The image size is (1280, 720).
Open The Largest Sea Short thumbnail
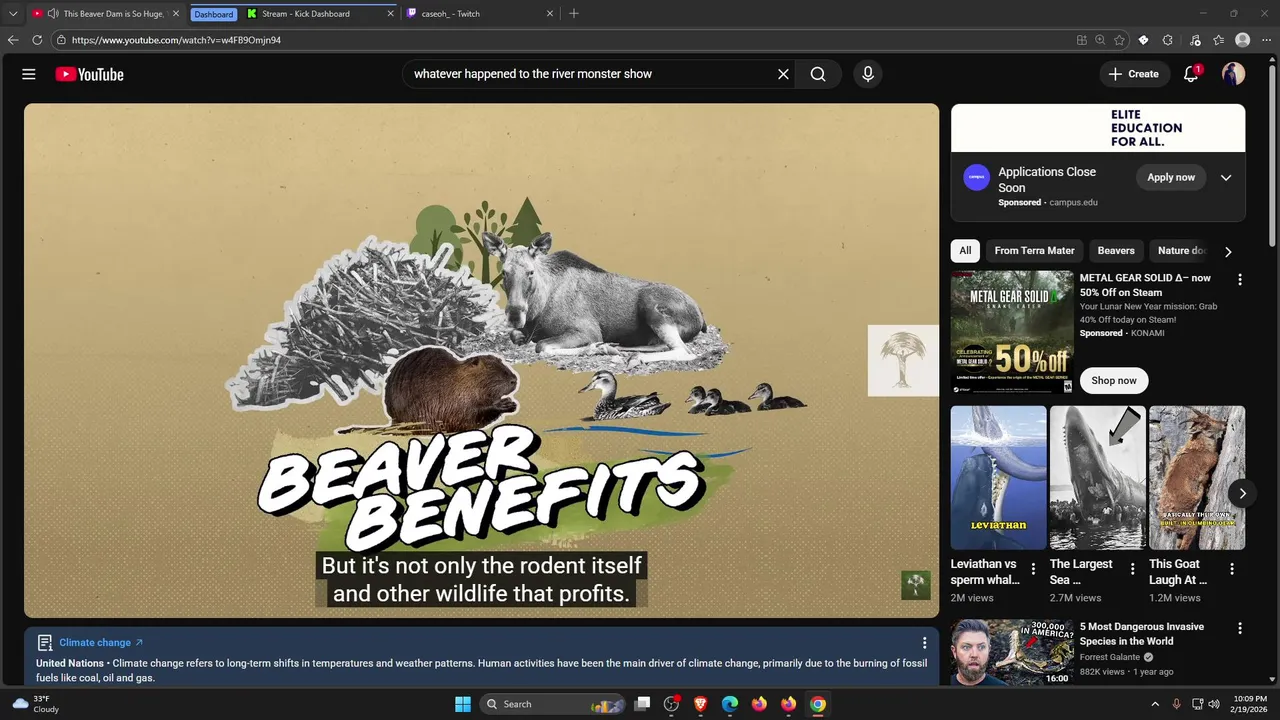click(1098, 478)
